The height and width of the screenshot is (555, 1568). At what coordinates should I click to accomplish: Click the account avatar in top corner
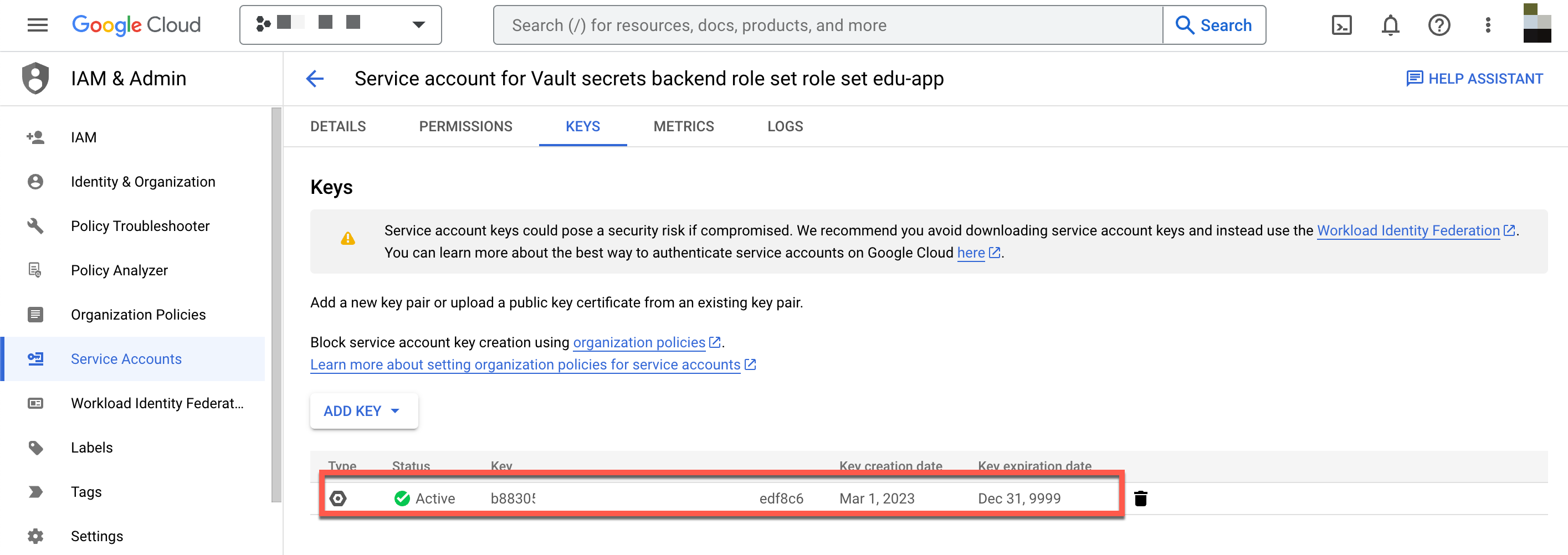(x=1536, y=24)
